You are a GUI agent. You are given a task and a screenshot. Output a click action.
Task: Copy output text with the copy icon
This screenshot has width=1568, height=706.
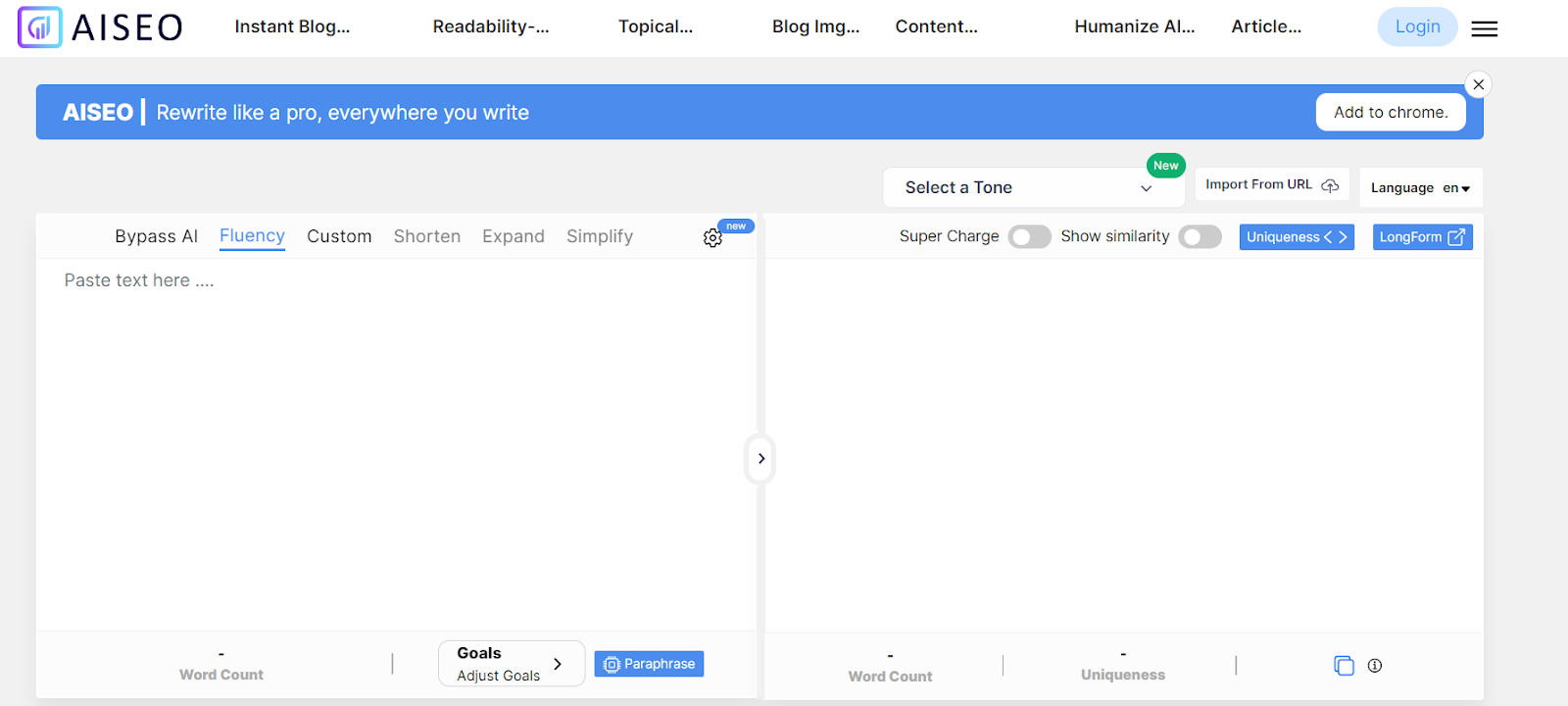[x=1344, y=666]
